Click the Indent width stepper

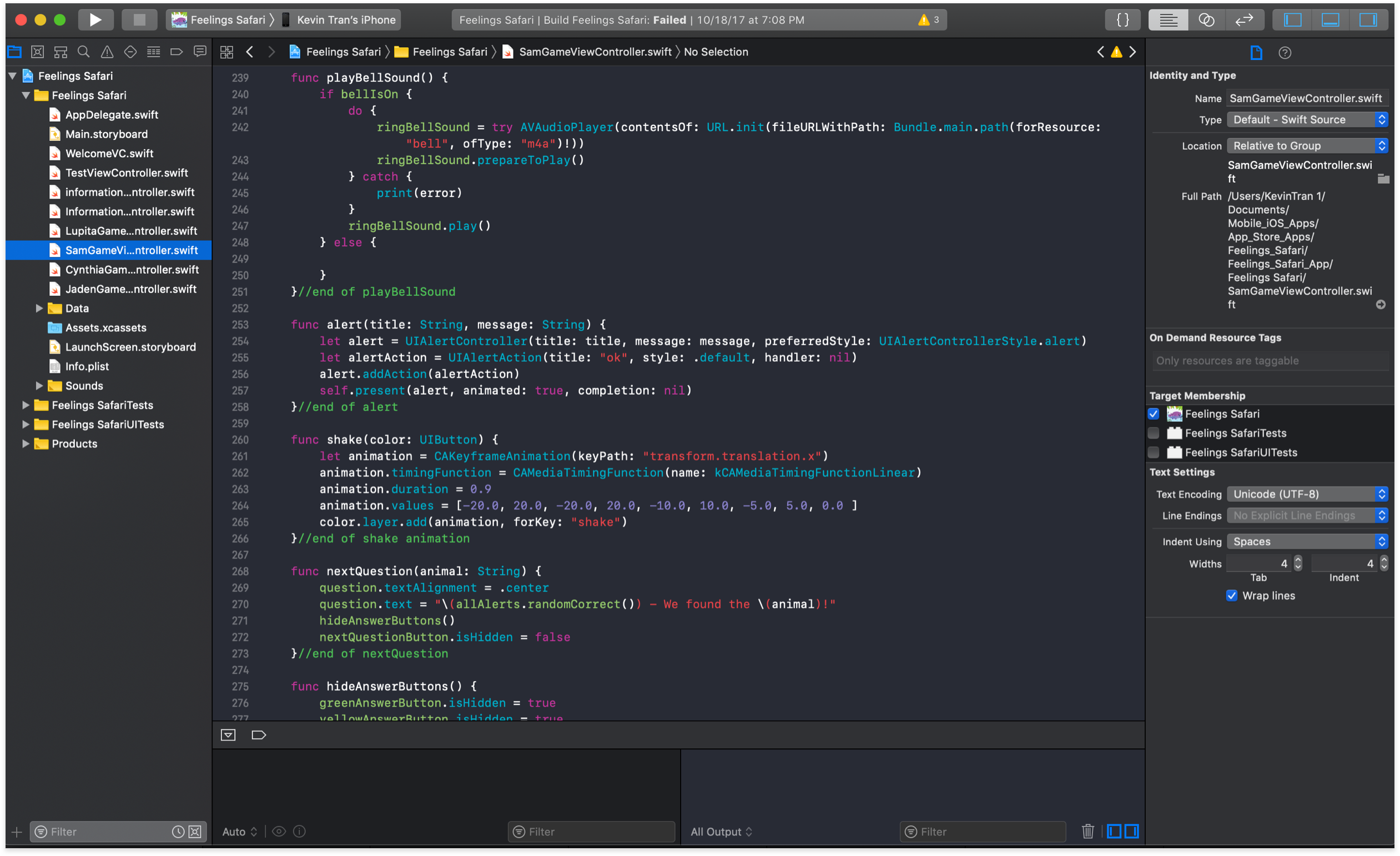click(x=1383, y=563)
